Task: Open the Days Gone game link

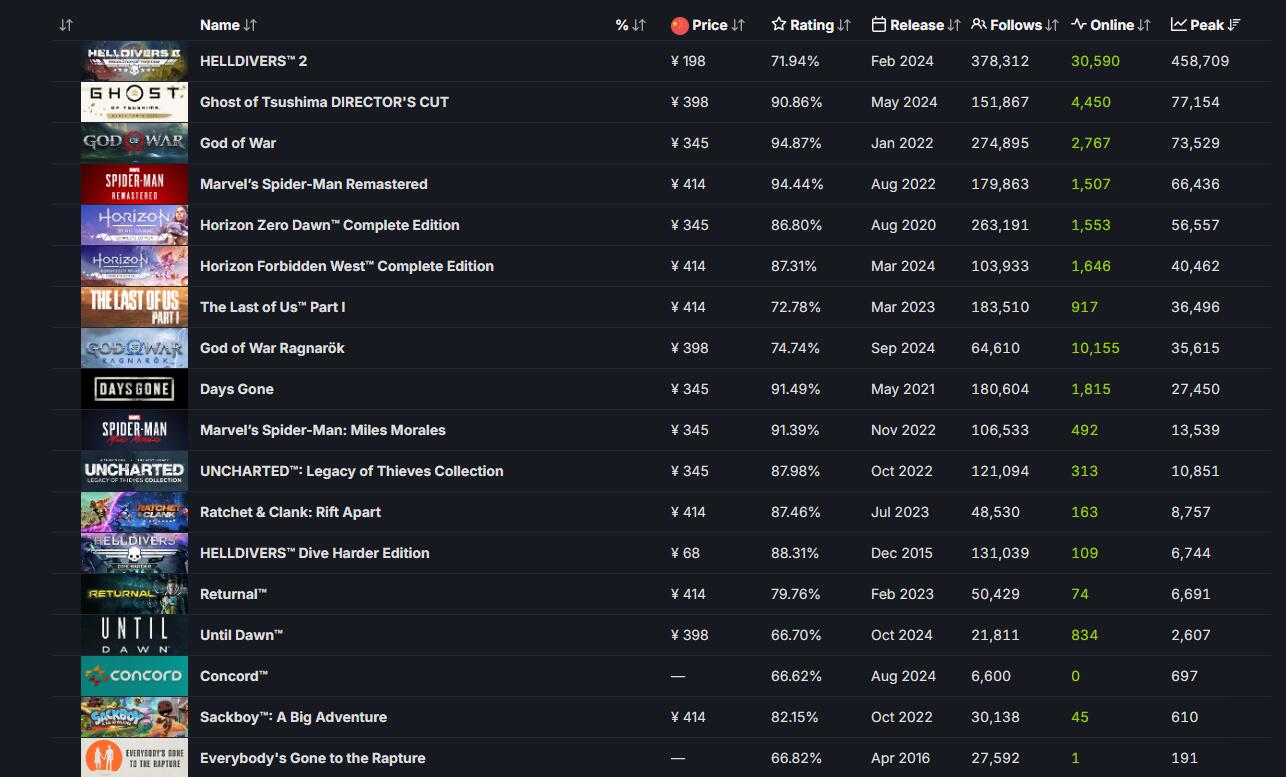Action: point(236,389)
